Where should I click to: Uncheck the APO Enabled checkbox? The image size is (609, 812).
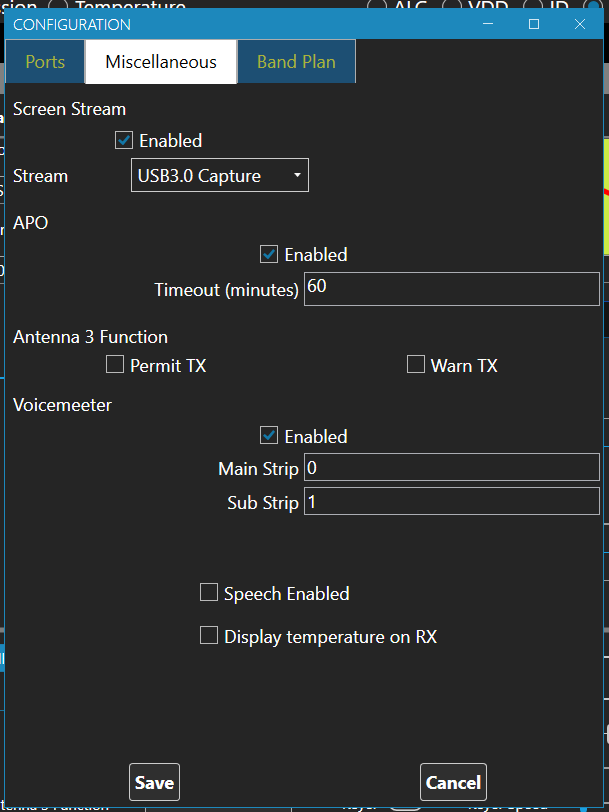(269, 254)
